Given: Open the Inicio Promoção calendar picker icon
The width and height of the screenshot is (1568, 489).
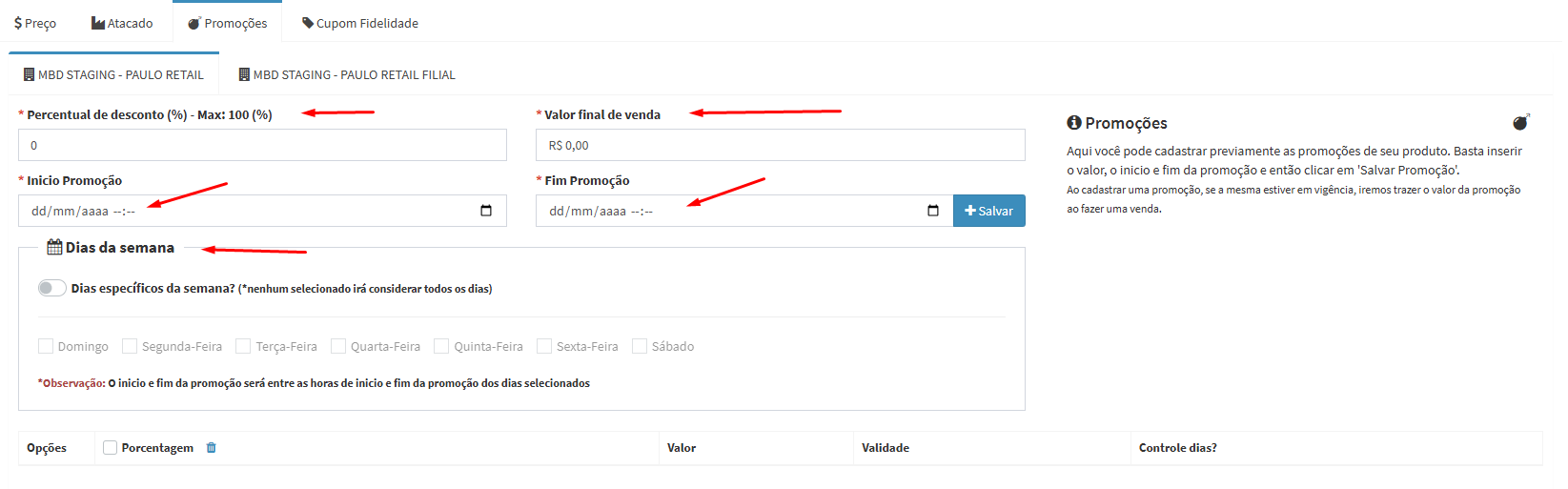Looking at the screenshot, I should (486, 211).
